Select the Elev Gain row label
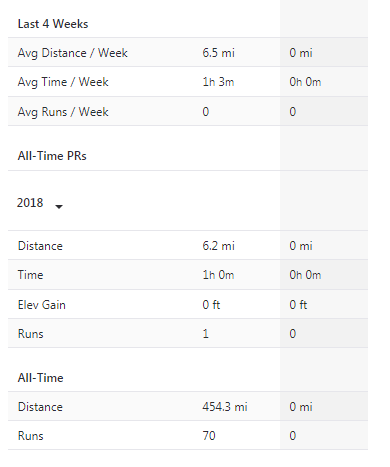The image size is (390, 467). click(42, 305)
